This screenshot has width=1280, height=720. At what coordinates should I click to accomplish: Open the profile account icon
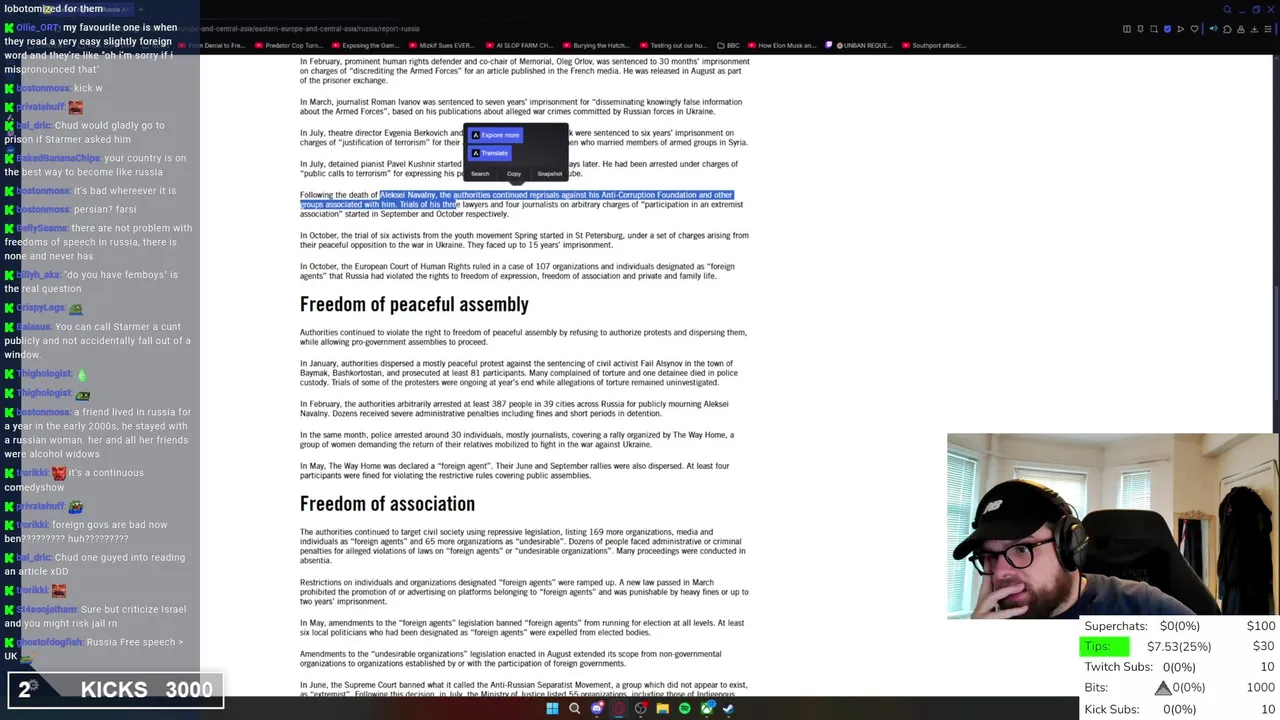point(1241,29)
